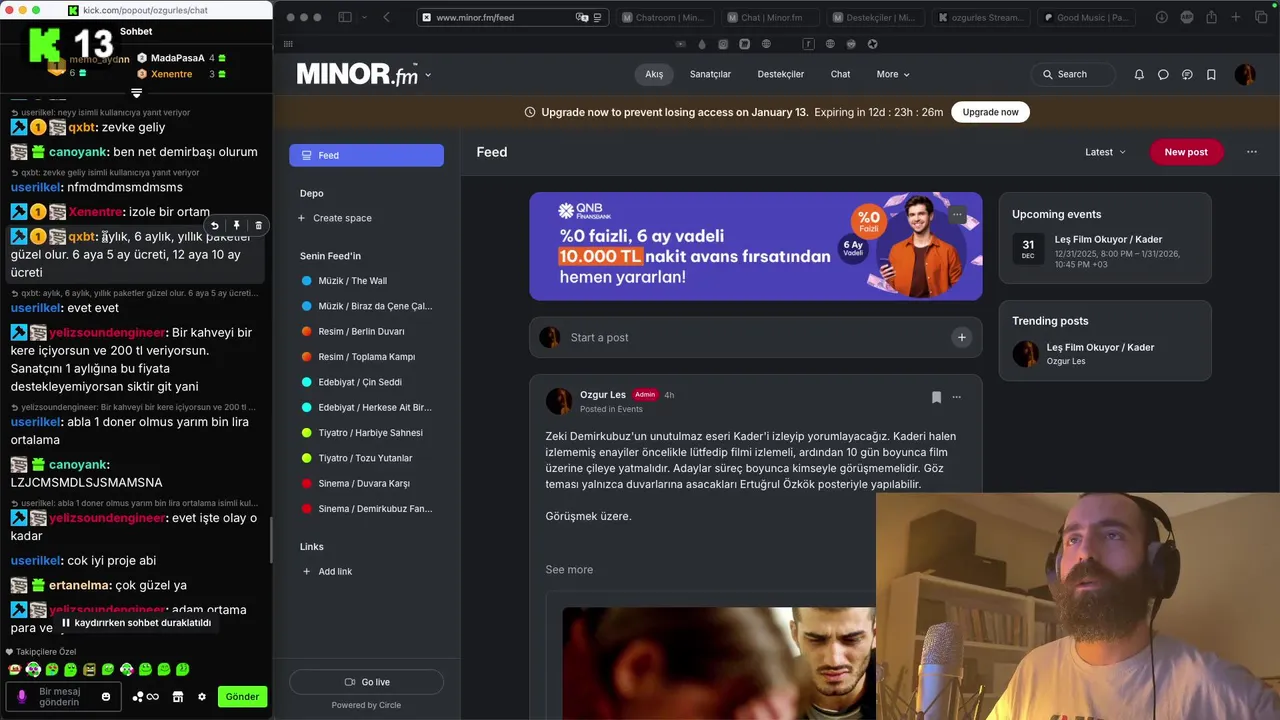Go back in Safari
This screenshot has height=720, width=1280.
[387, 17]
